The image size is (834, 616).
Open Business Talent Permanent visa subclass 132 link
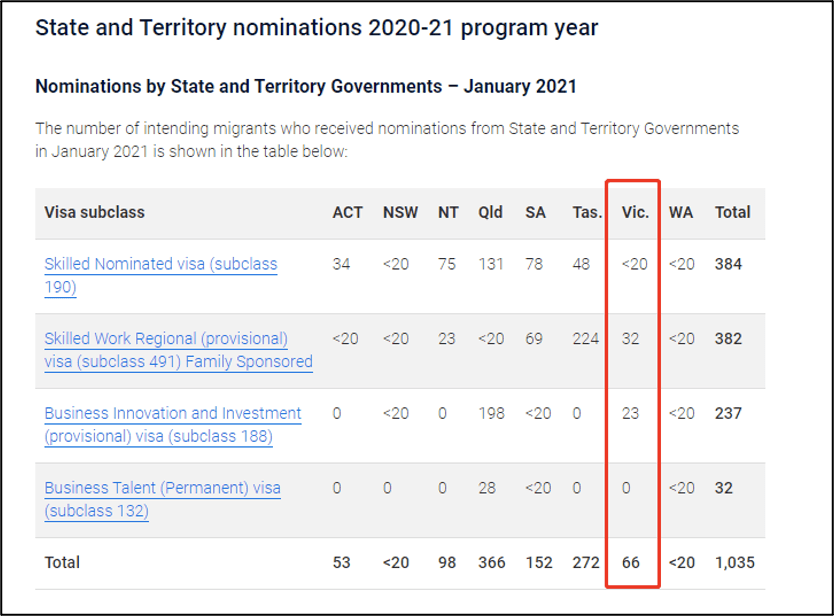tap(162, 498)
